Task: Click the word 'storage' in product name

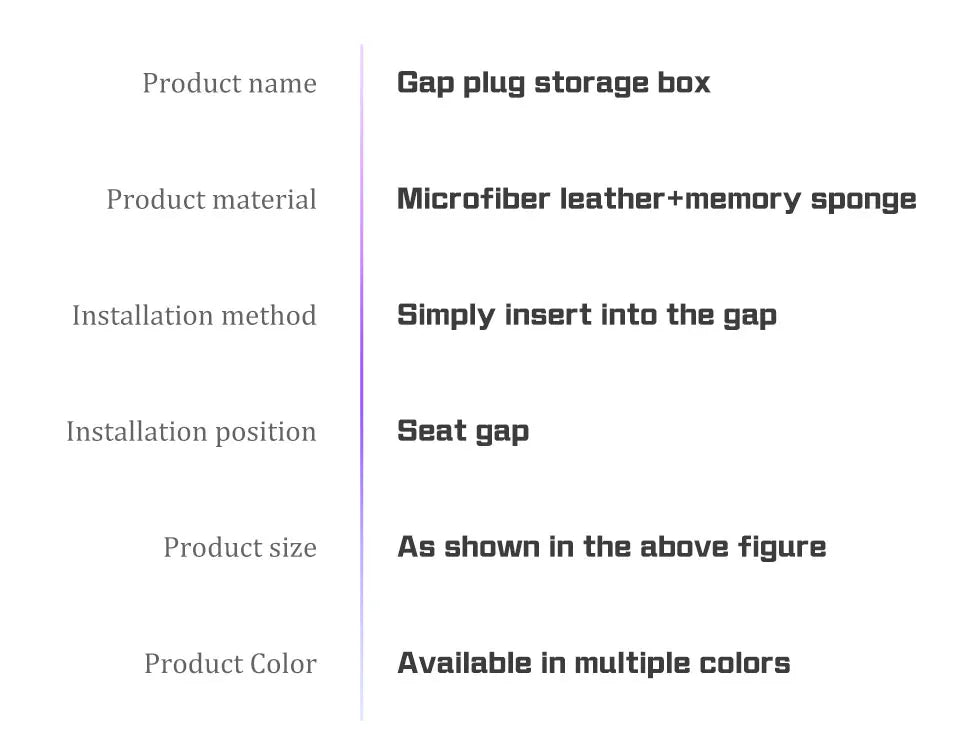Action: pos(591,83)
